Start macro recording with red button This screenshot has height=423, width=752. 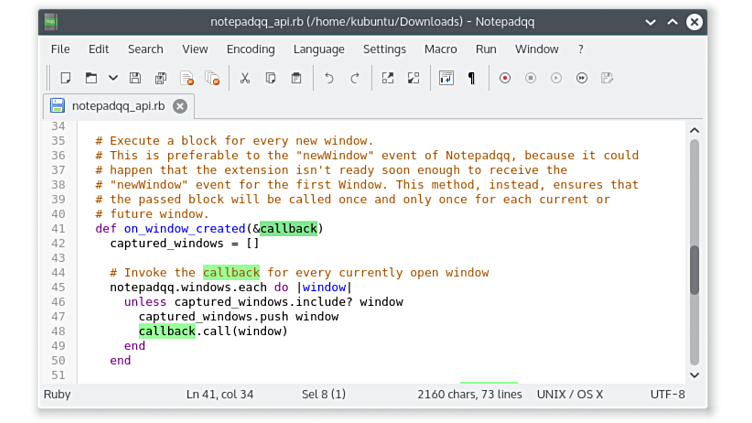pos(505,78)
